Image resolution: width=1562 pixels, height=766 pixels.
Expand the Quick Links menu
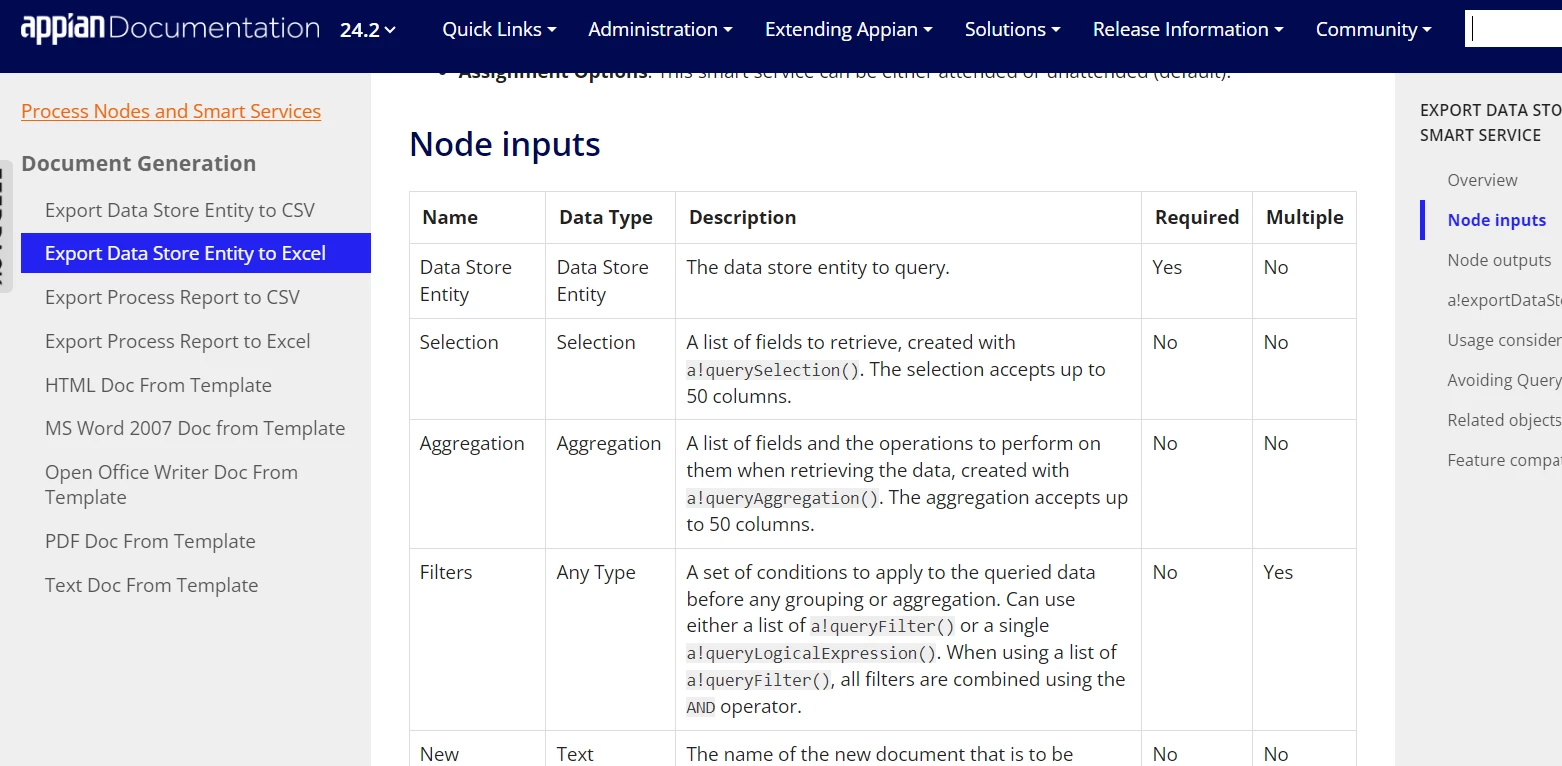tap(499, 30)
